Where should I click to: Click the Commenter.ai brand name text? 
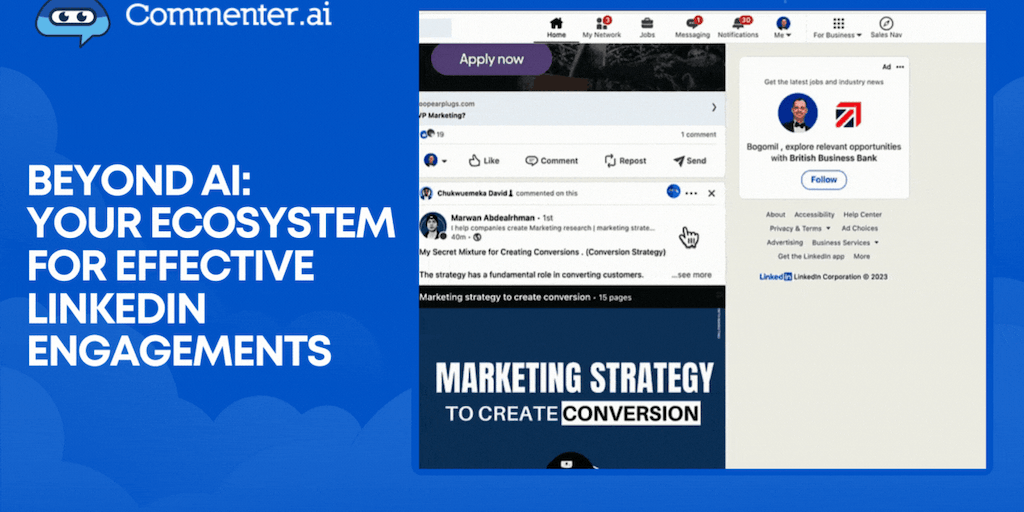click(229, 14)
